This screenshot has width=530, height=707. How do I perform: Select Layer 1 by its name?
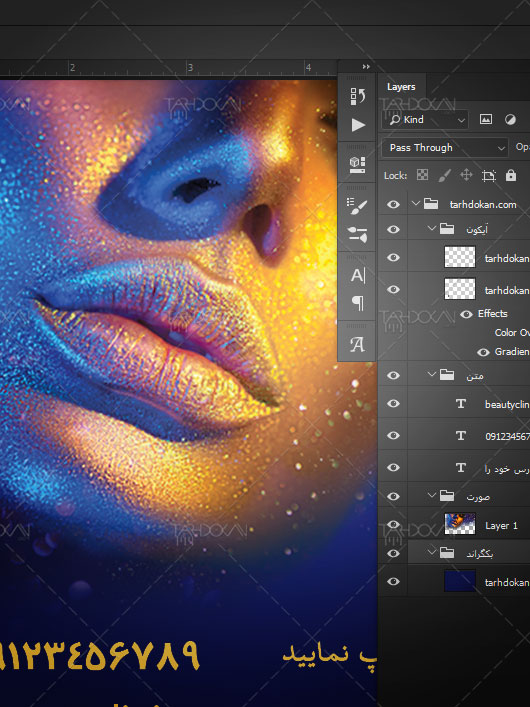coord(501,526)
